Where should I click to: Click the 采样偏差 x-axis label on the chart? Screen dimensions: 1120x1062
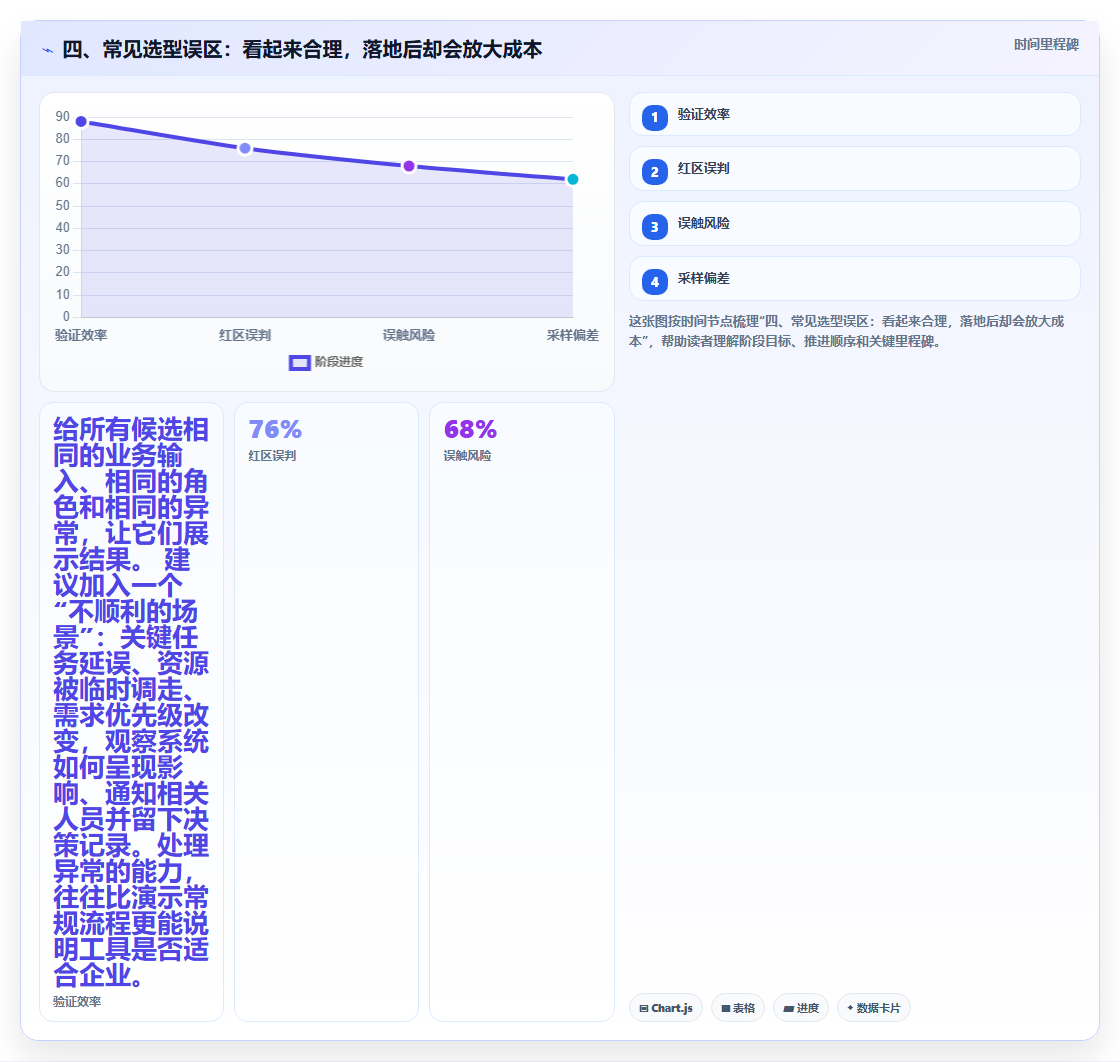pyautogui.click(x=573, y=335)
